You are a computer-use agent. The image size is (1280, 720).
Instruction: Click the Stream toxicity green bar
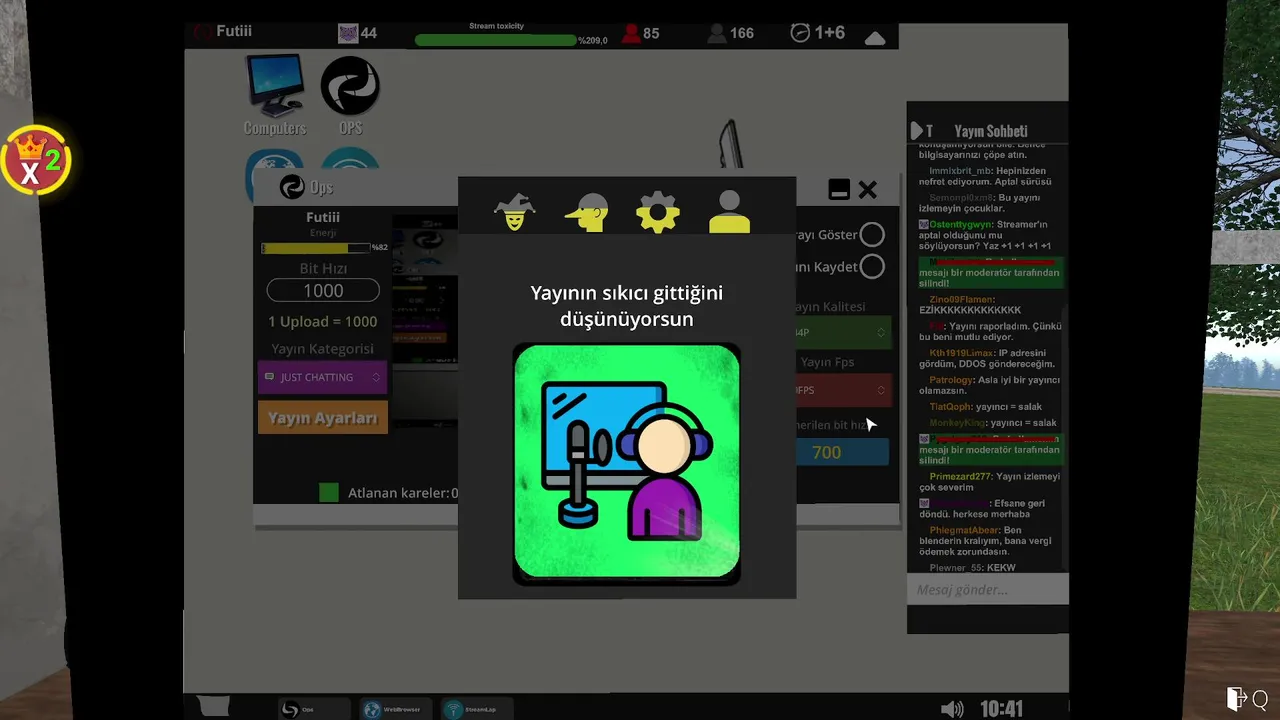(x=496, y=40)
